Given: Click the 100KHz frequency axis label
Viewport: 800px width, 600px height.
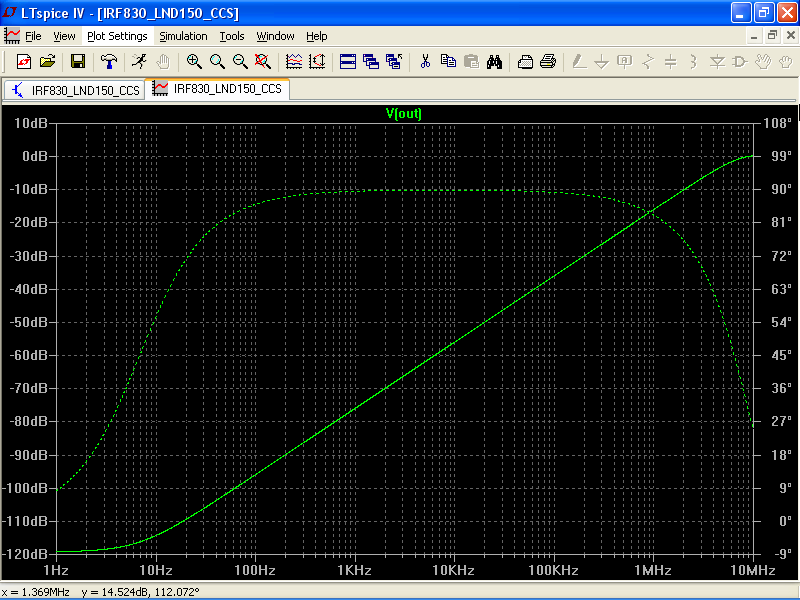Looking at the screenshot, I should point(553,570).
